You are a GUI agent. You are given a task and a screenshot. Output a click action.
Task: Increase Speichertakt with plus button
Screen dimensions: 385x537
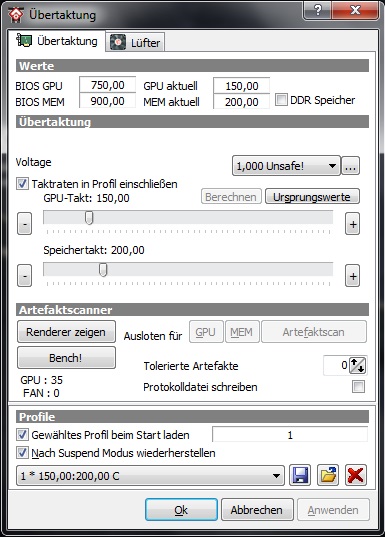click(352, 275)
